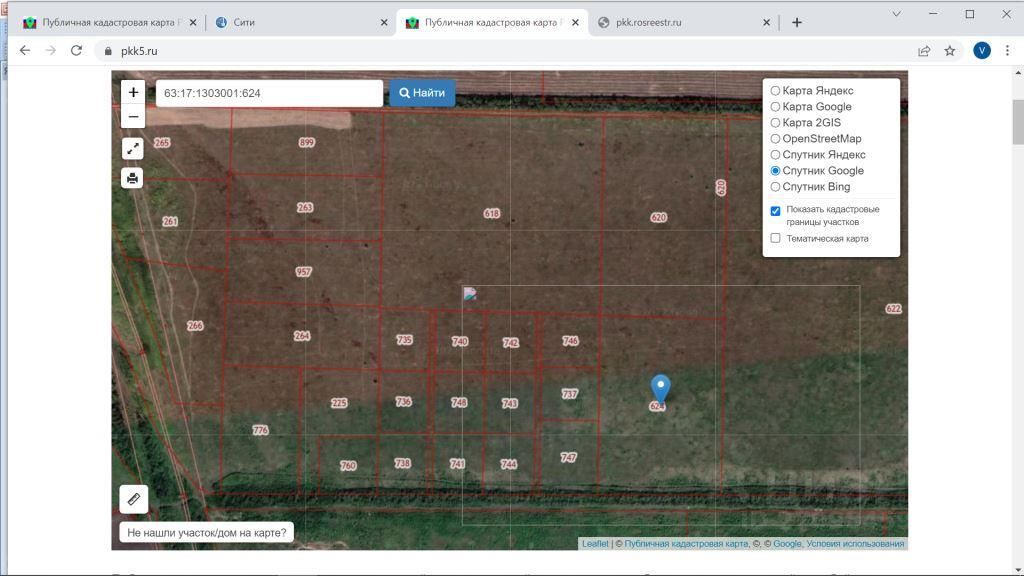Zoom in the map with plus button
Screen dimensions: 1024x576
[133, 92]
